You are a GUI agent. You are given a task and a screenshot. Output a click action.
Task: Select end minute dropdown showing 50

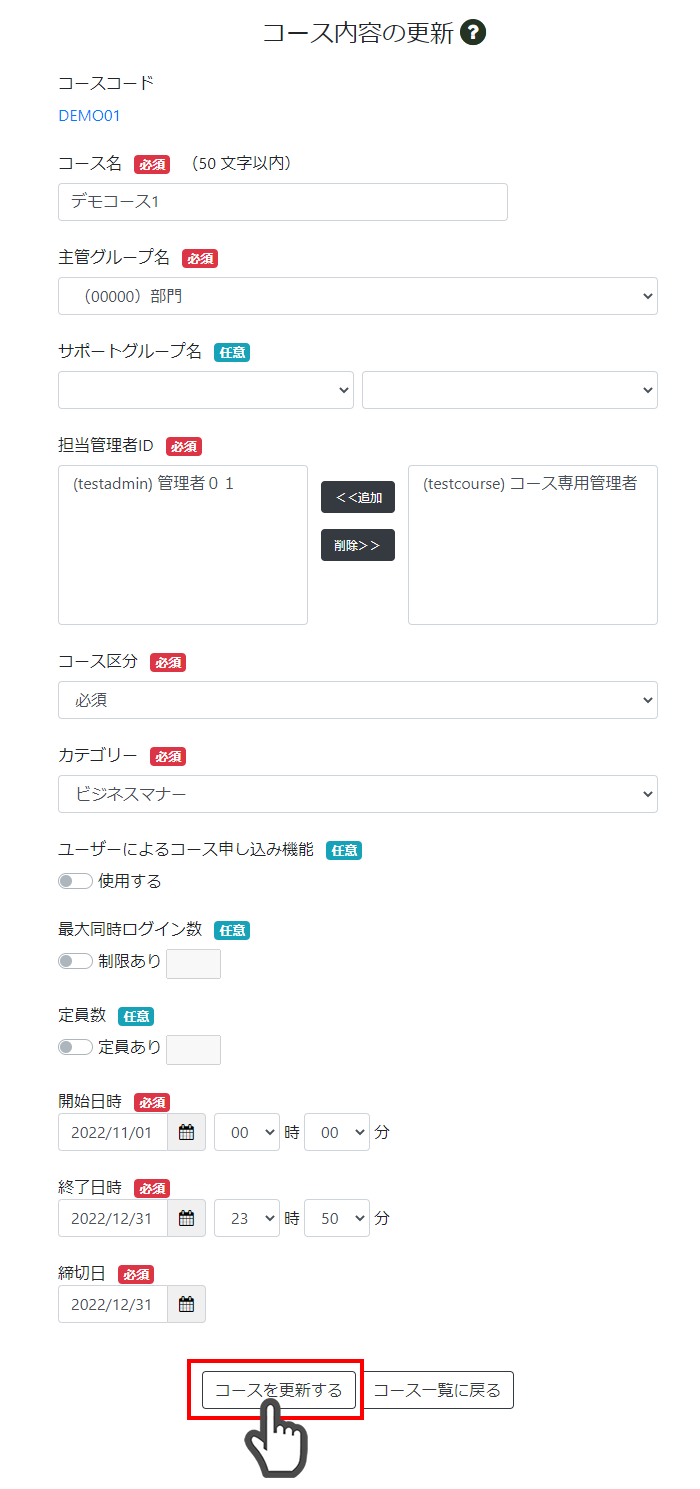coord(337,1218)
